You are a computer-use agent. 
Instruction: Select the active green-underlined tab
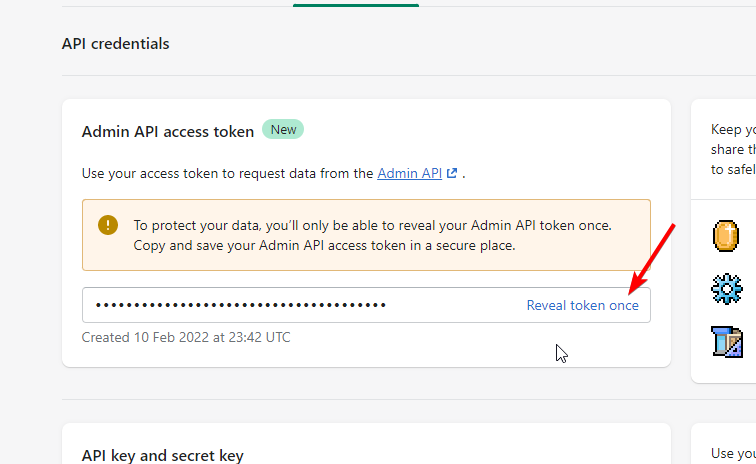356,4
